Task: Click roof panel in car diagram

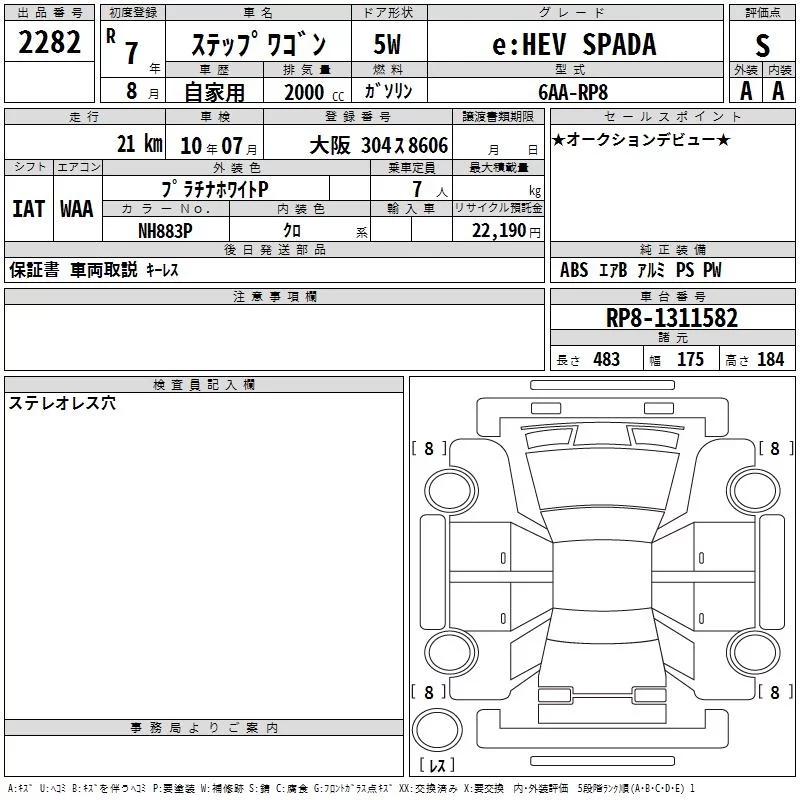Action: click(x=602, y=576)
